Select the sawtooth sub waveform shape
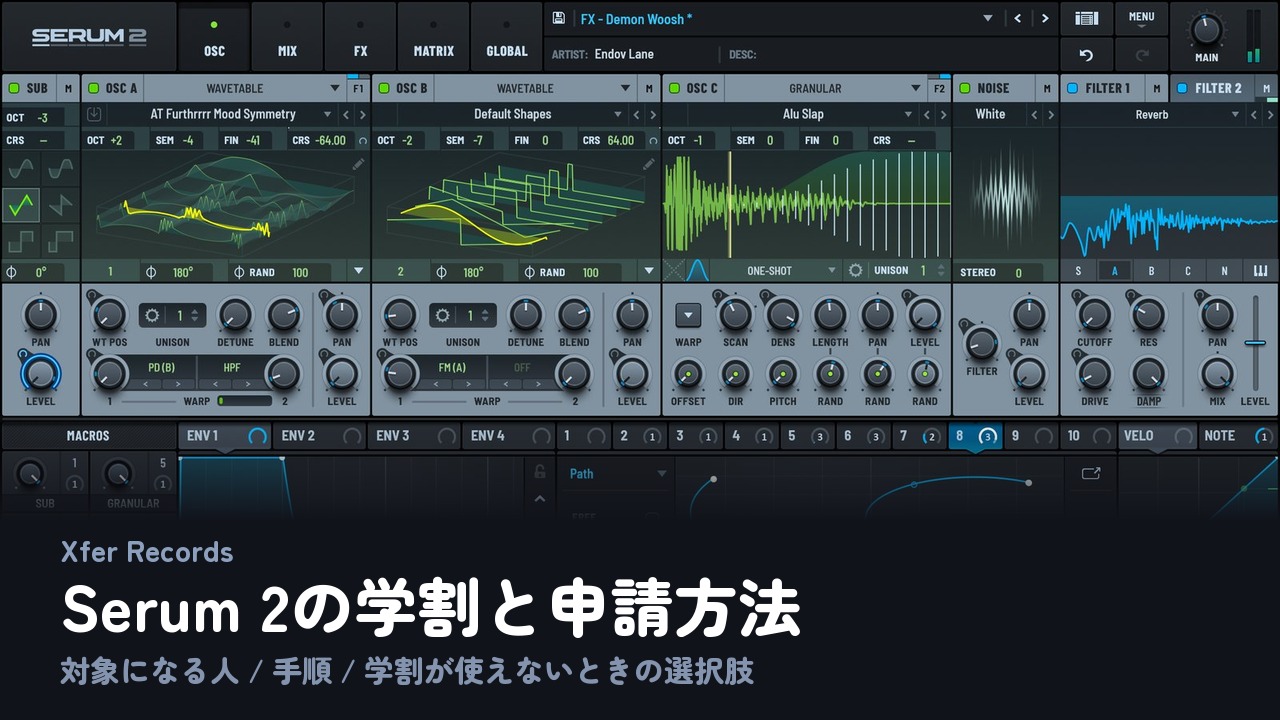1280x720 pixels. 60,205
